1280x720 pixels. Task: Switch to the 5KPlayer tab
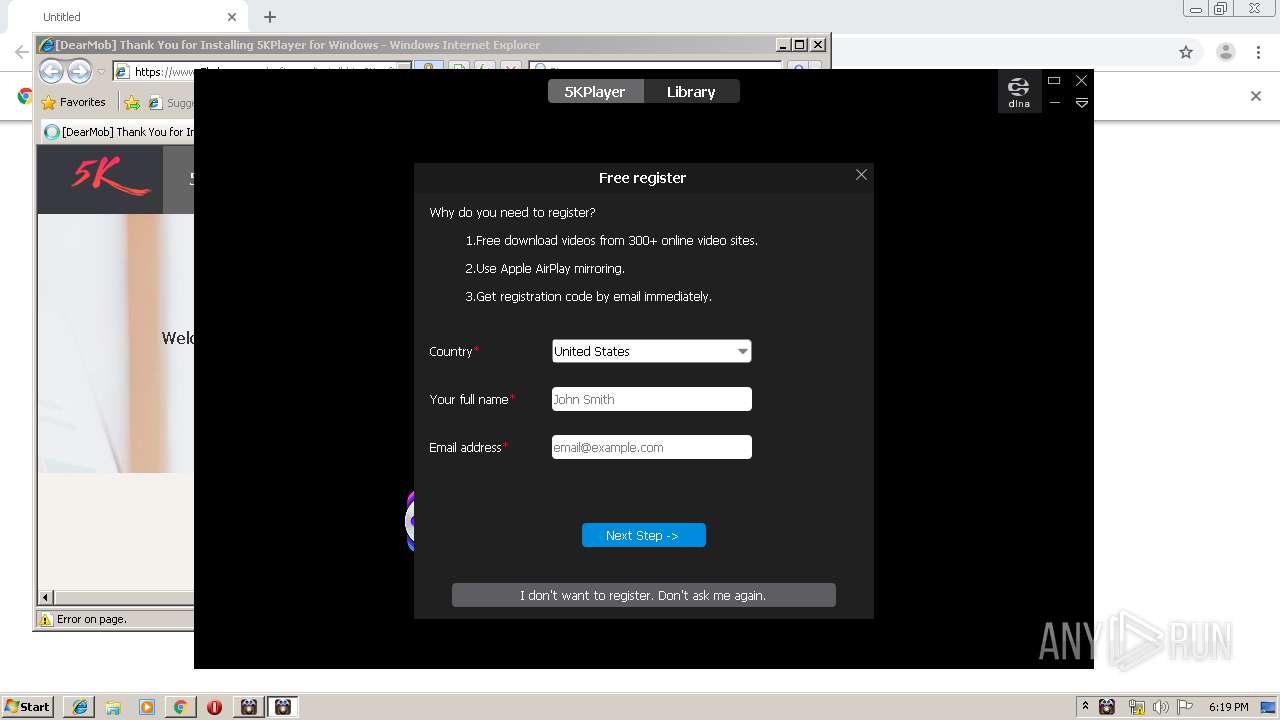595,91
